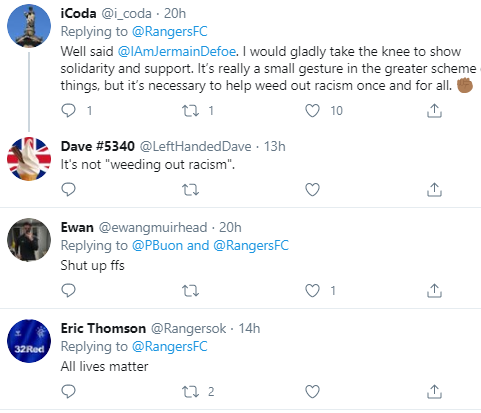Reply to Eric Thomson's tweet
This screenshot has width=481, height=413.
point(69,392)
